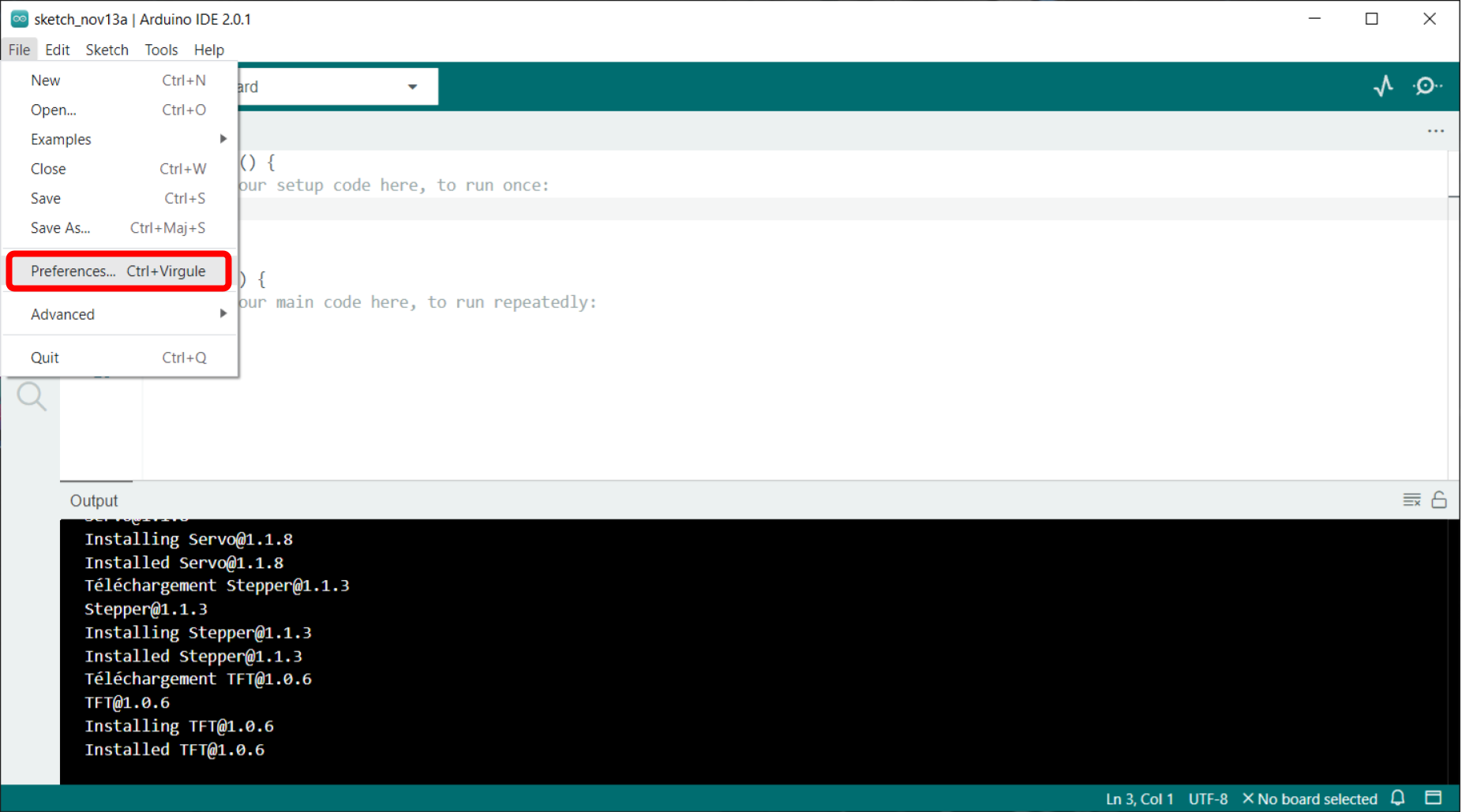Open the Serial Monitor
Viewport: 1462px width, 812px height.
pyautogui.click(x=1427, y=85)
